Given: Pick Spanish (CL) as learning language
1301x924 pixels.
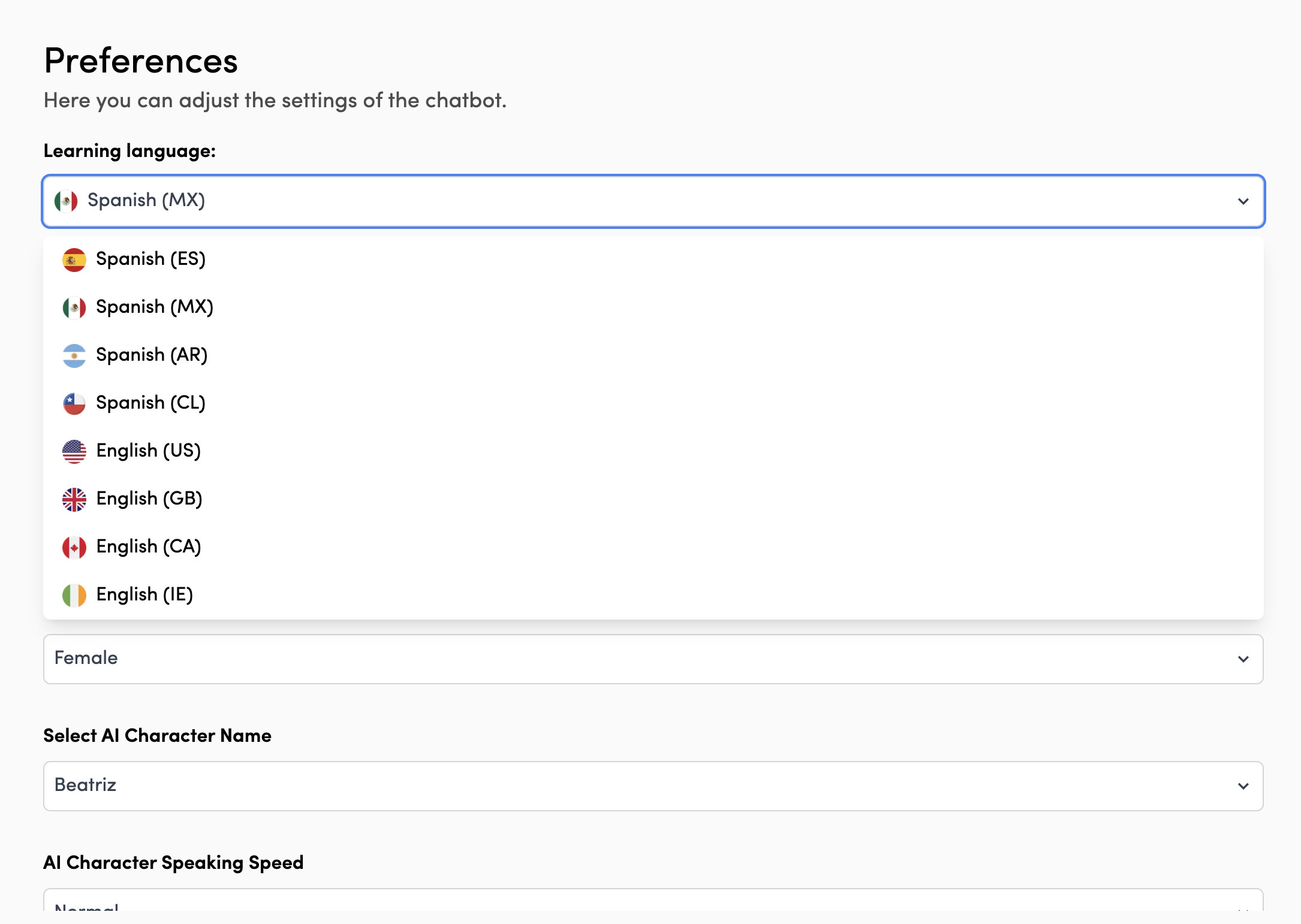Looking at the screenshot, I should pos(151,403).
